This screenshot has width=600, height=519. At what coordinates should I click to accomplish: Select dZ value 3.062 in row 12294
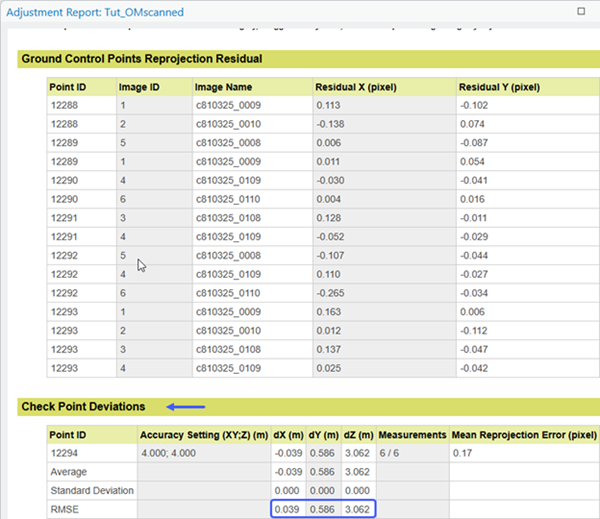coord(357,453)
